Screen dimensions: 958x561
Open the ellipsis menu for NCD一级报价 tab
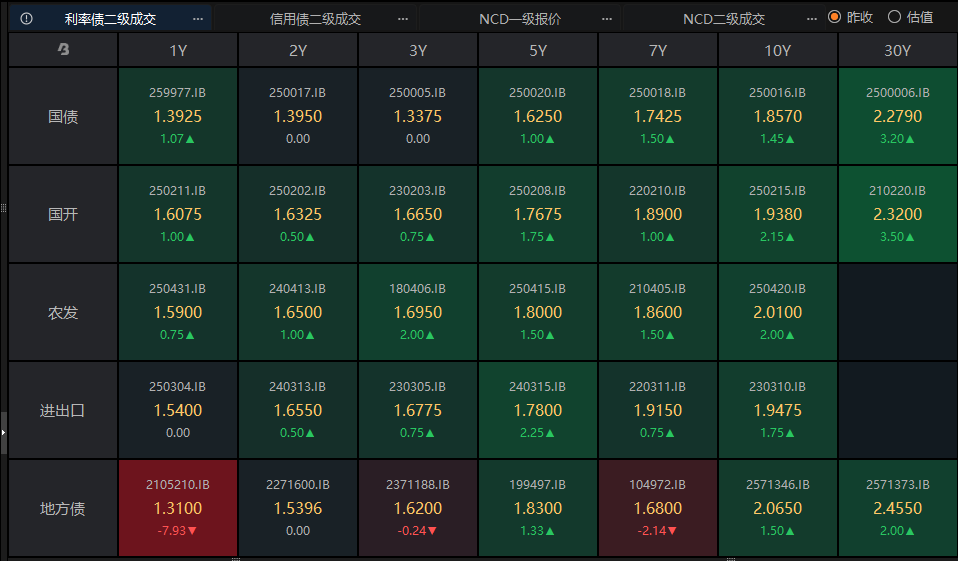pyautogui.click(x=607, y=18)
